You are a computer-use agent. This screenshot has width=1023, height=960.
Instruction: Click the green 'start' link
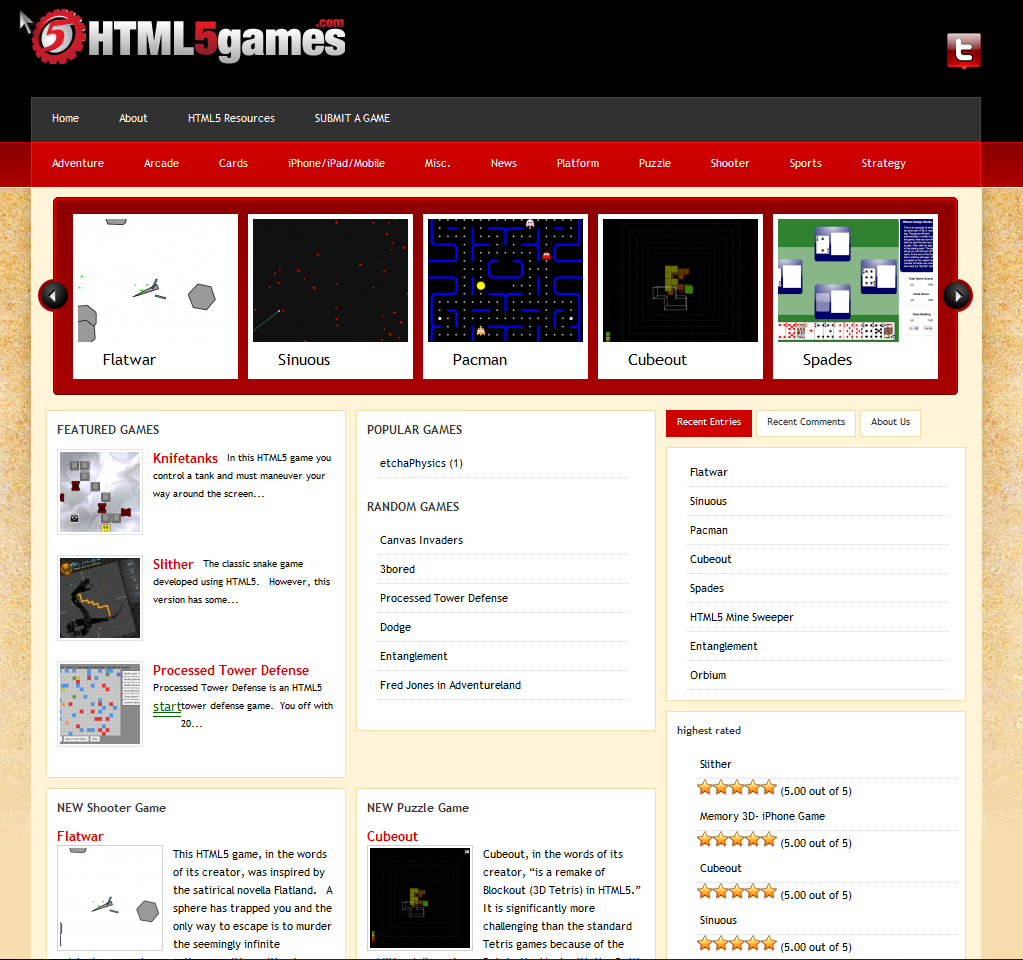[167, 707]
